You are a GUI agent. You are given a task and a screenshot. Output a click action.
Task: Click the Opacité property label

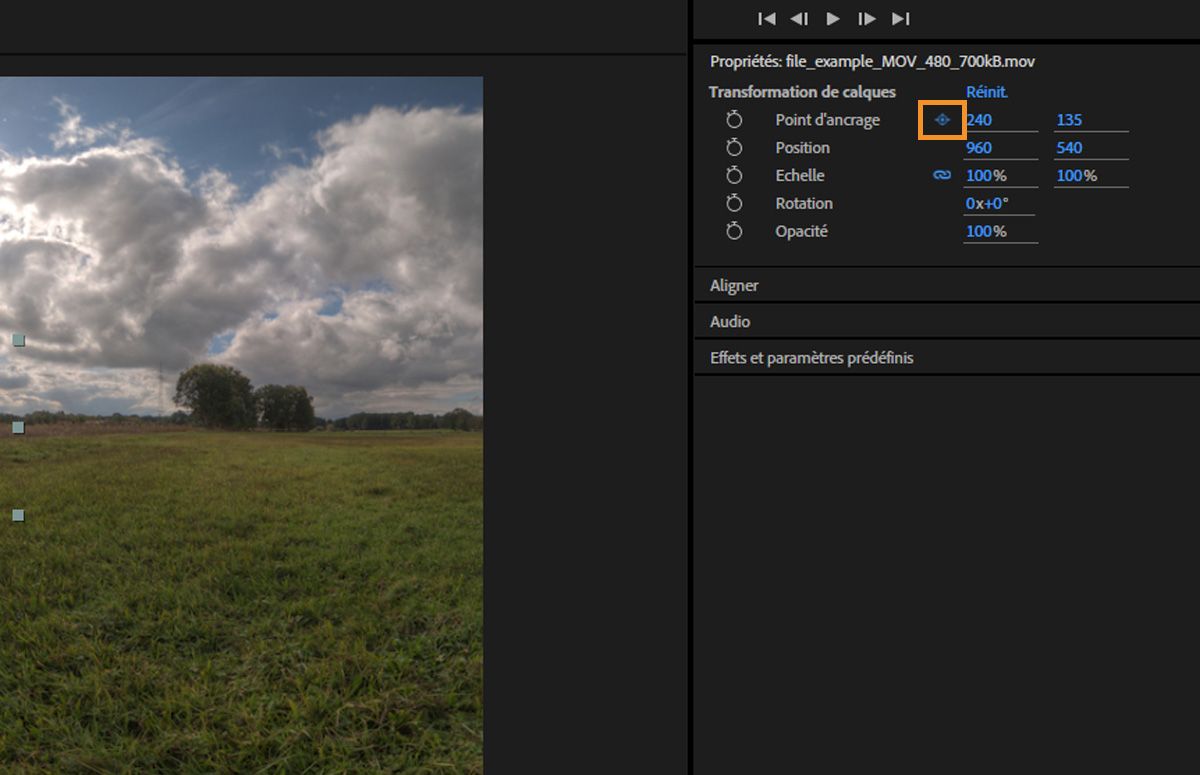(x=801, y=232)
